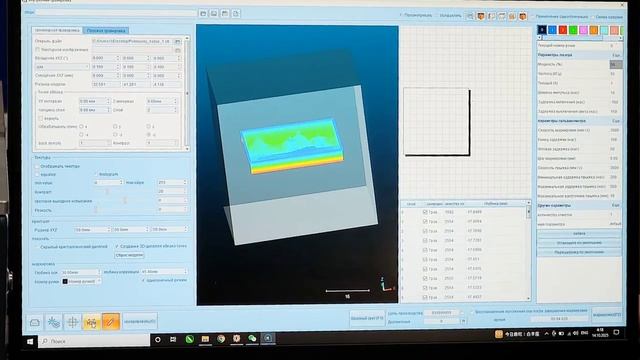The width and height of the screenshot is (640, 360).
Task: Select the orange pencil tool icon
Action: (x=111, y=322)
